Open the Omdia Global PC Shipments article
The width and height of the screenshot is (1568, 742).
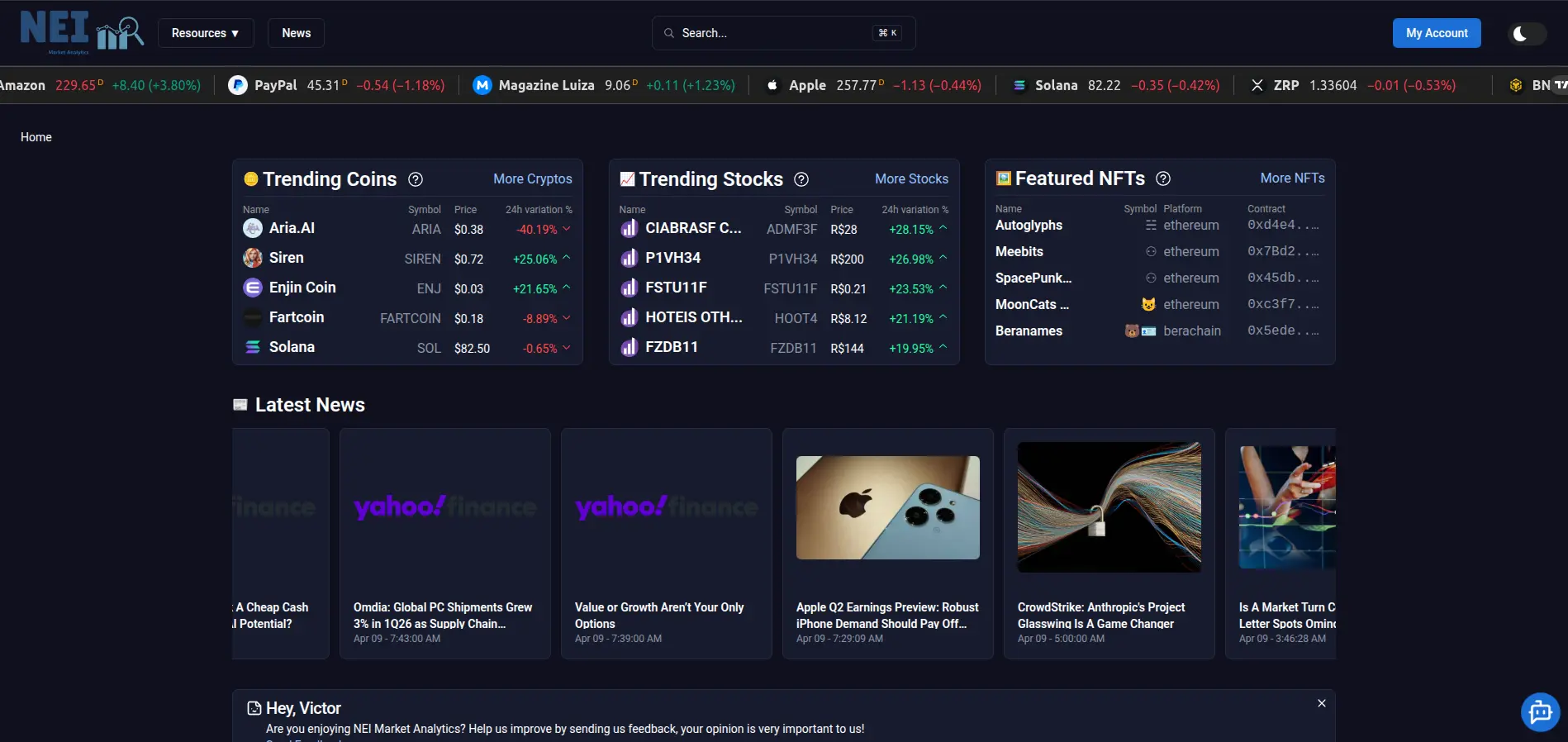pyautogui.click(x=445, y=544)
